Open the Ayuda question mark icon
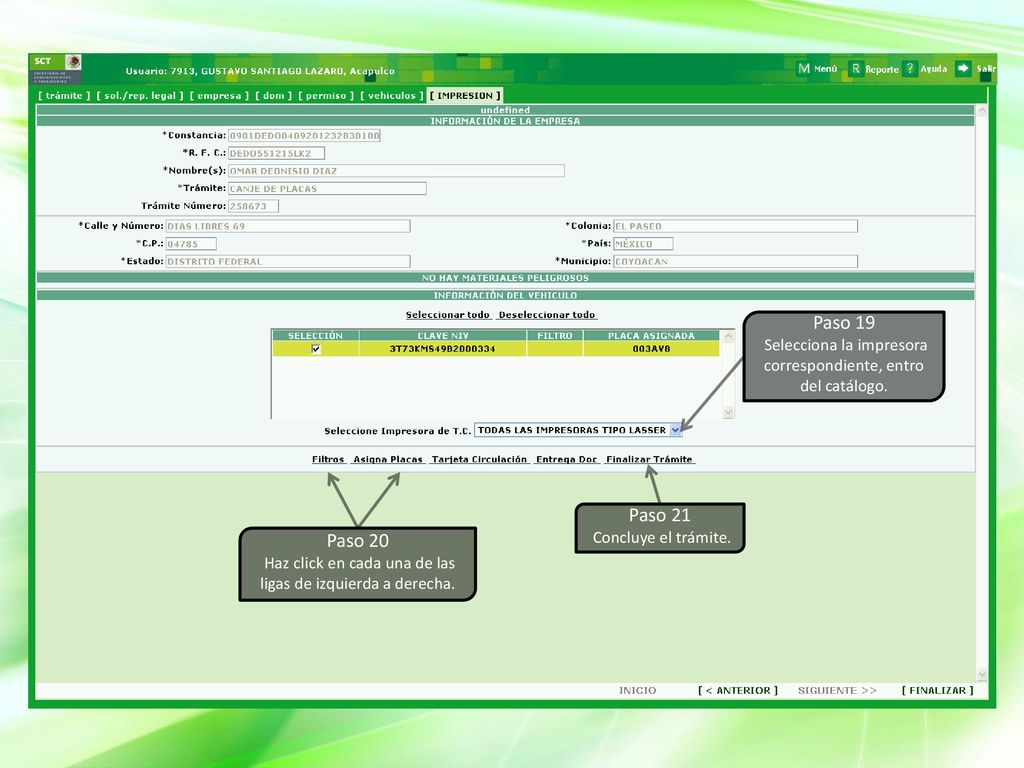Viewport: 1024px width, 768px height. pos(910,69)
